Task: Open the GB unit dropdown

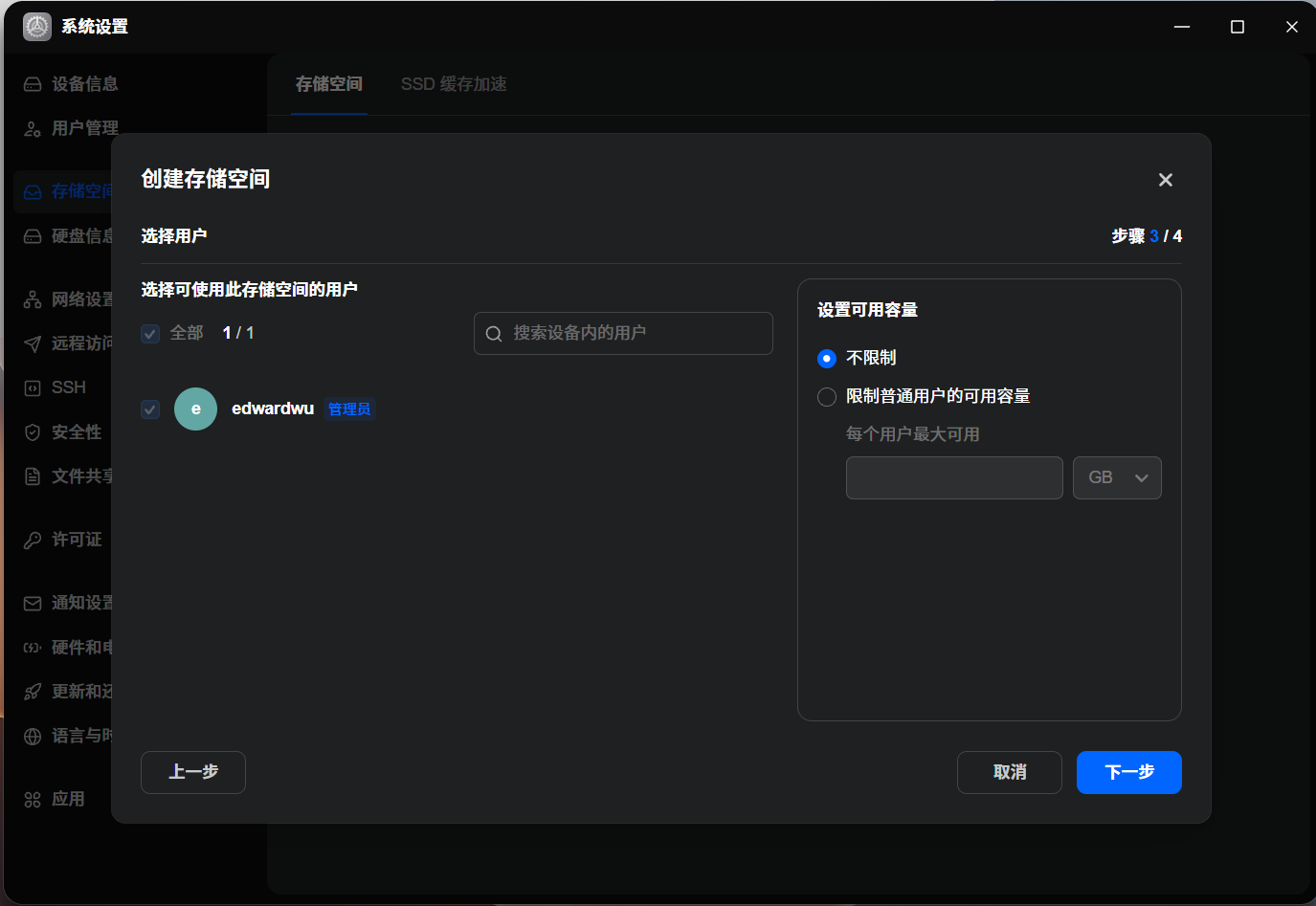Action: point(1117,477)
